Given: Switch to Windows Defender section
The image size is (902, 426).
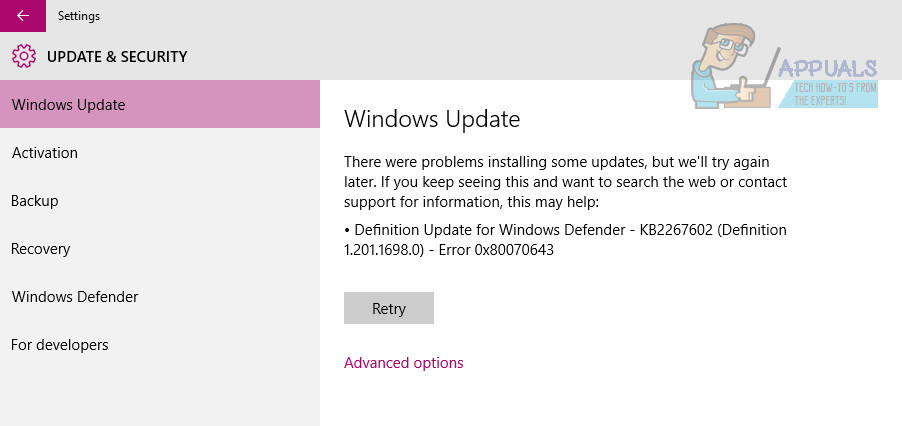Looking at the screenshot, I should [x=74, y=297].
